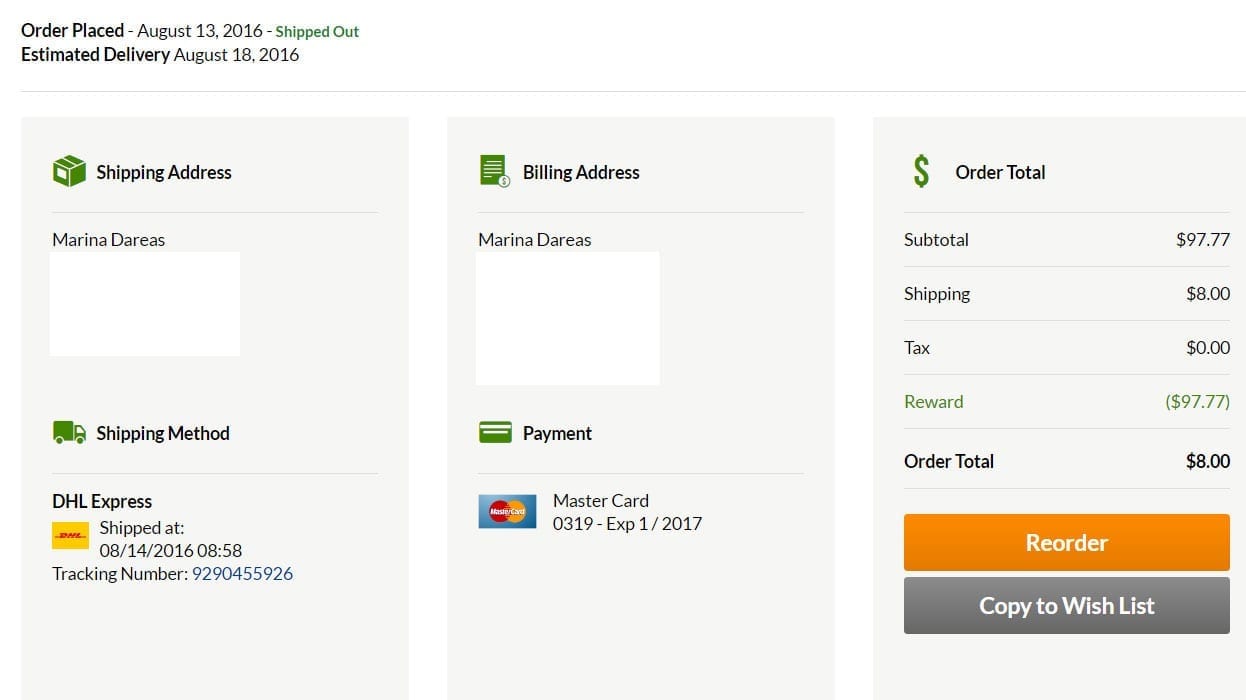Screen dimensions: 1246x700
Task: Click the green Shipped Out status
Action: coord(317,31)
